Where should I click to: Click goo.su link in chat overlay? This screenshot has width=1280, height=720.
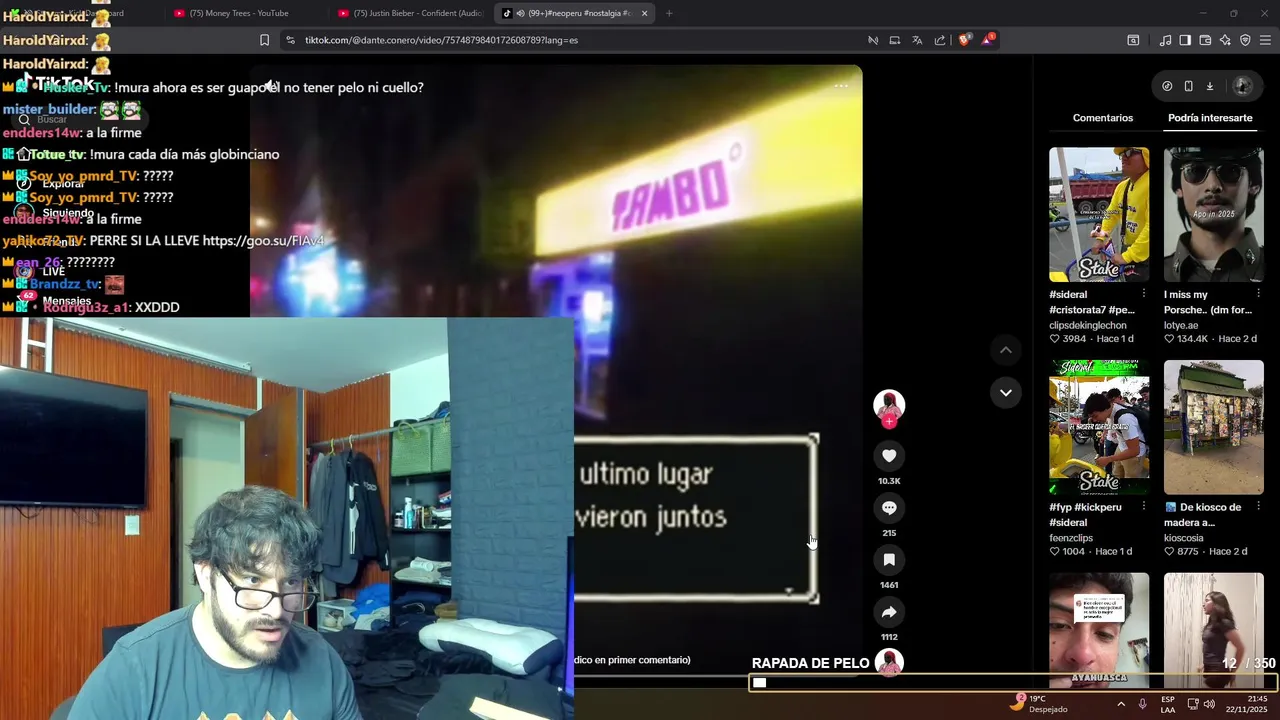(263, 241)
